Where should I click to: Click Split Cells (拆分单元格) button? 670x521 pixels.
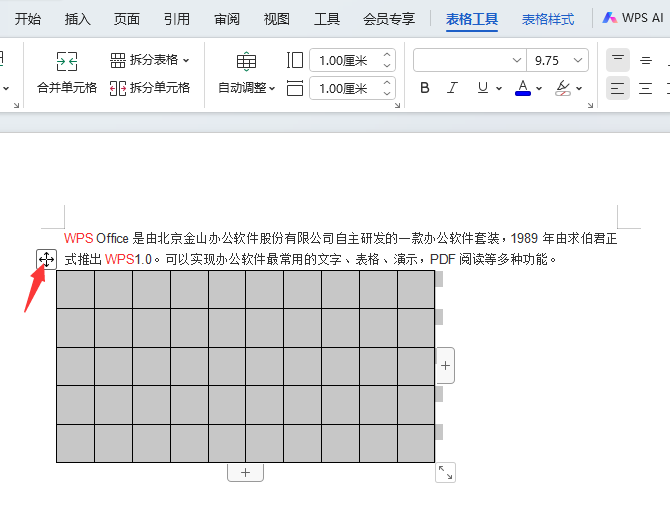tap(150, 88)
